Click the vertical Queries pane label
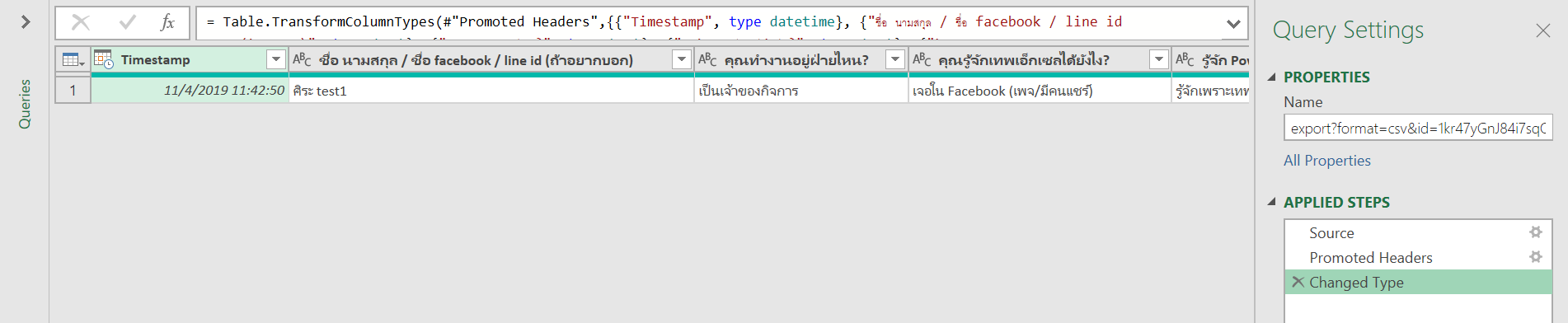This screenshot has height=323, width=1568. click(x=25, y=104)
